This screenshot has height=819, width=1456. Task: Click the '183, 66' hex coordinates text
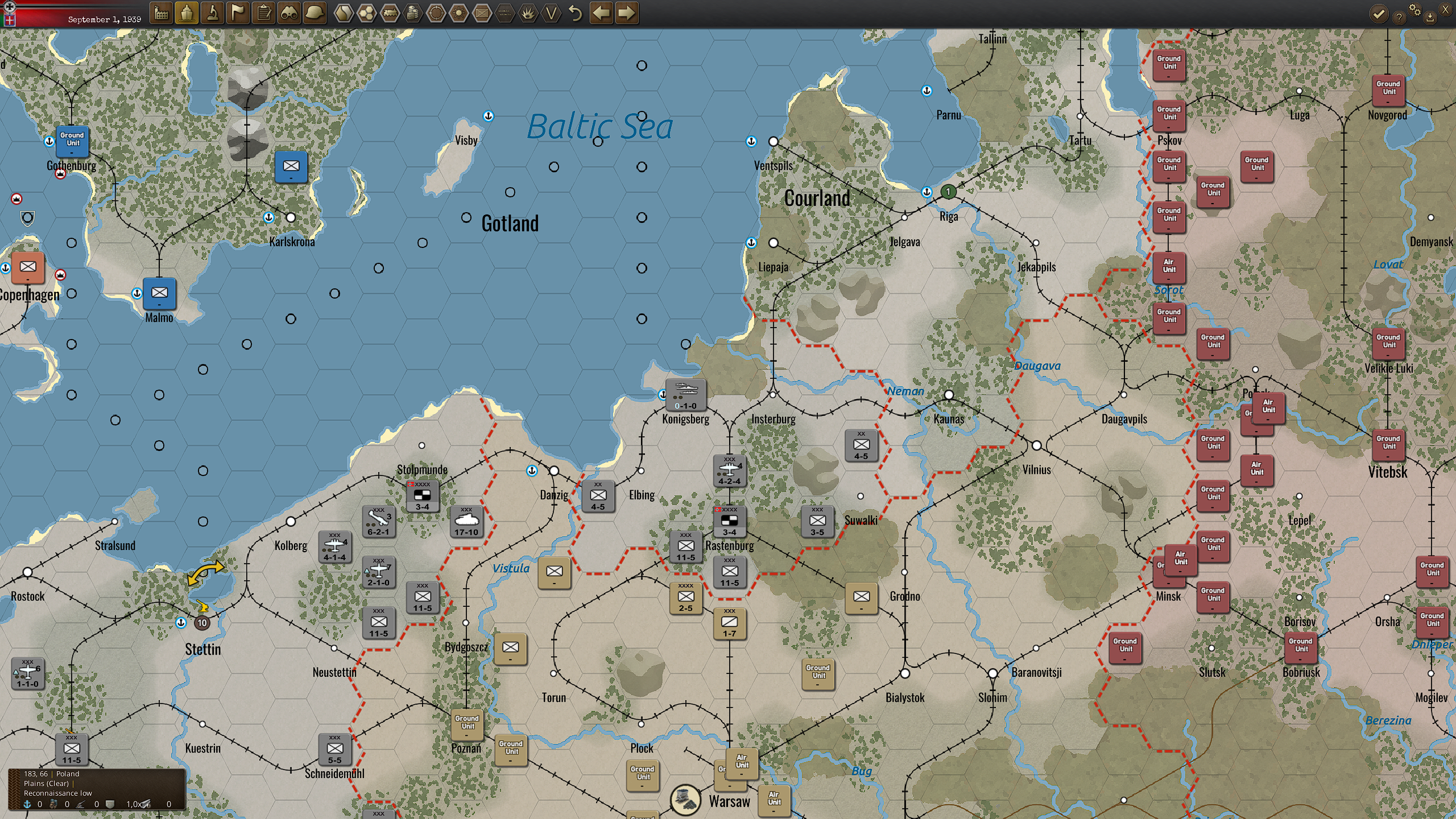(x=36, y=774)
